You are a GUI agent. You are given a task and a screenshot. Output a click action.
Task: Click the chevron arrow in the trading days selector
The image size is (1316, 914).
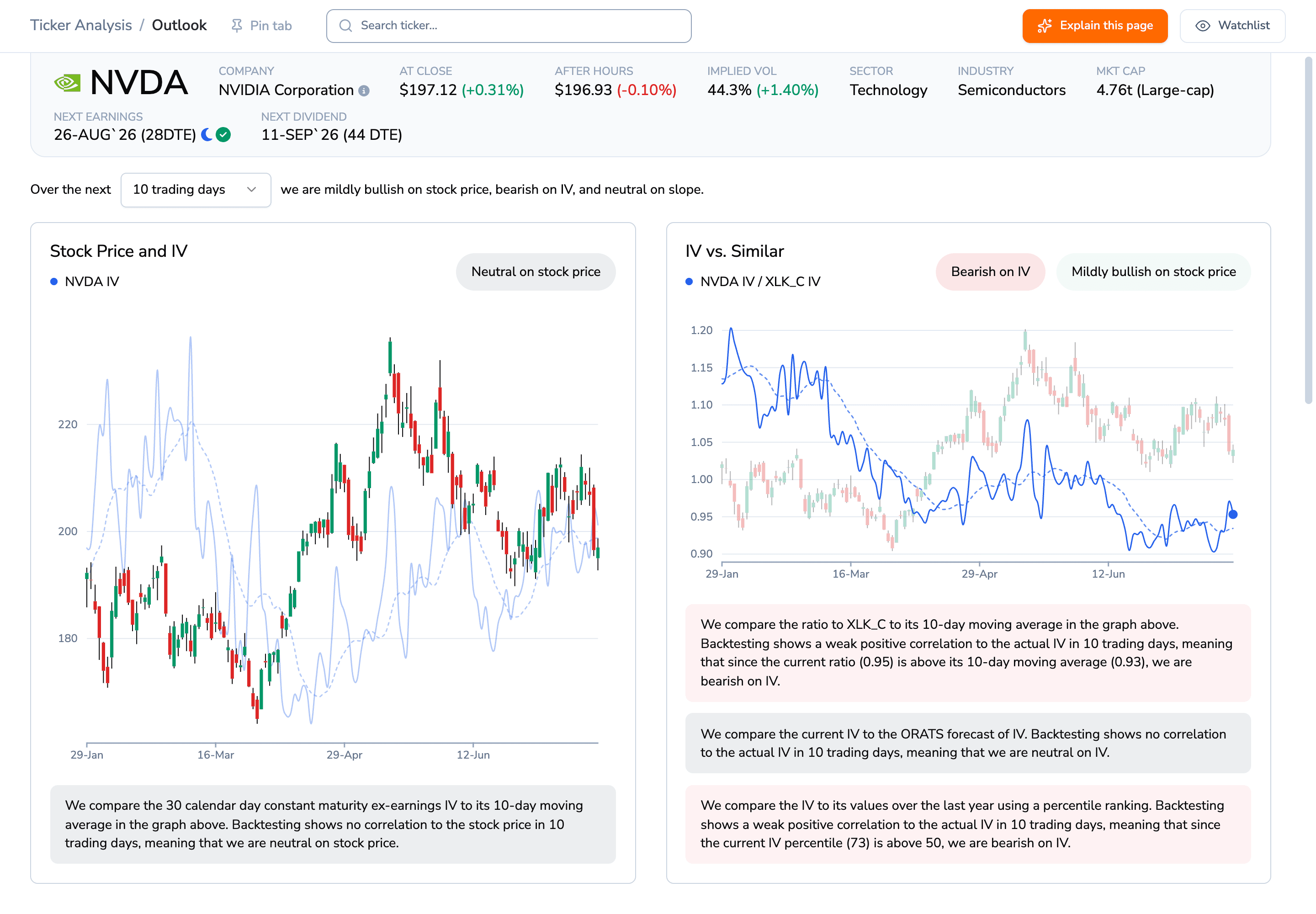tap(251, 190)
